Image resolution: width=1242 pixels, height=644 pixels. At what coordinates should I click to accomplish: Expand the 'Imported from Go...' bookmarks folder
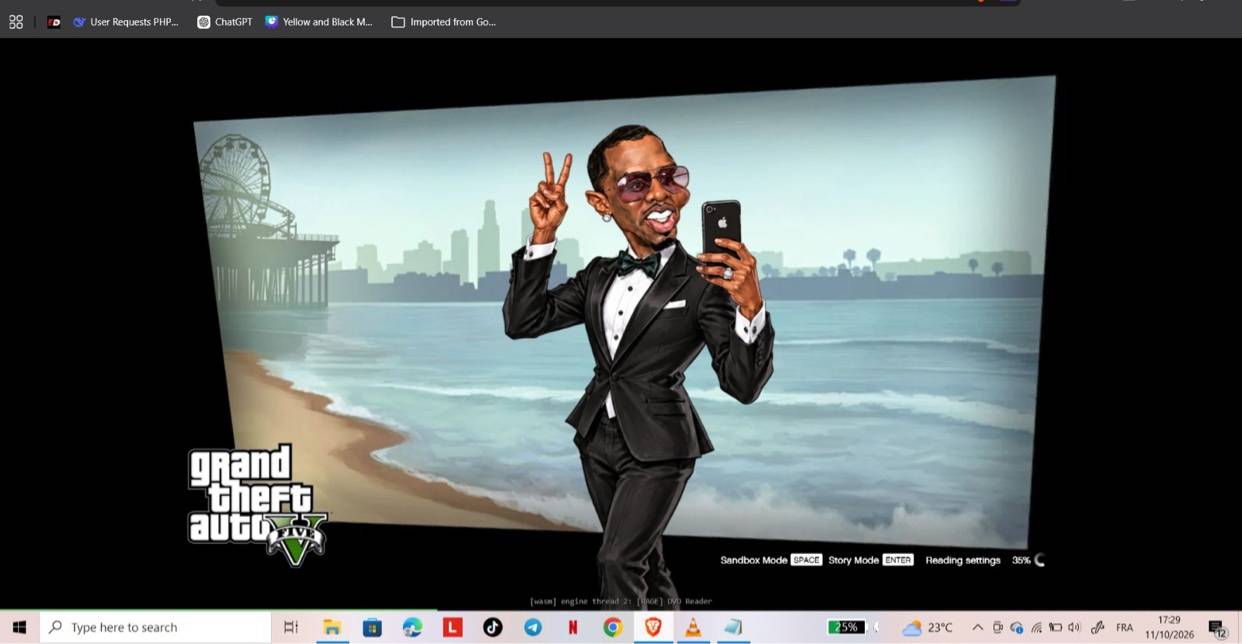[443, 22]
